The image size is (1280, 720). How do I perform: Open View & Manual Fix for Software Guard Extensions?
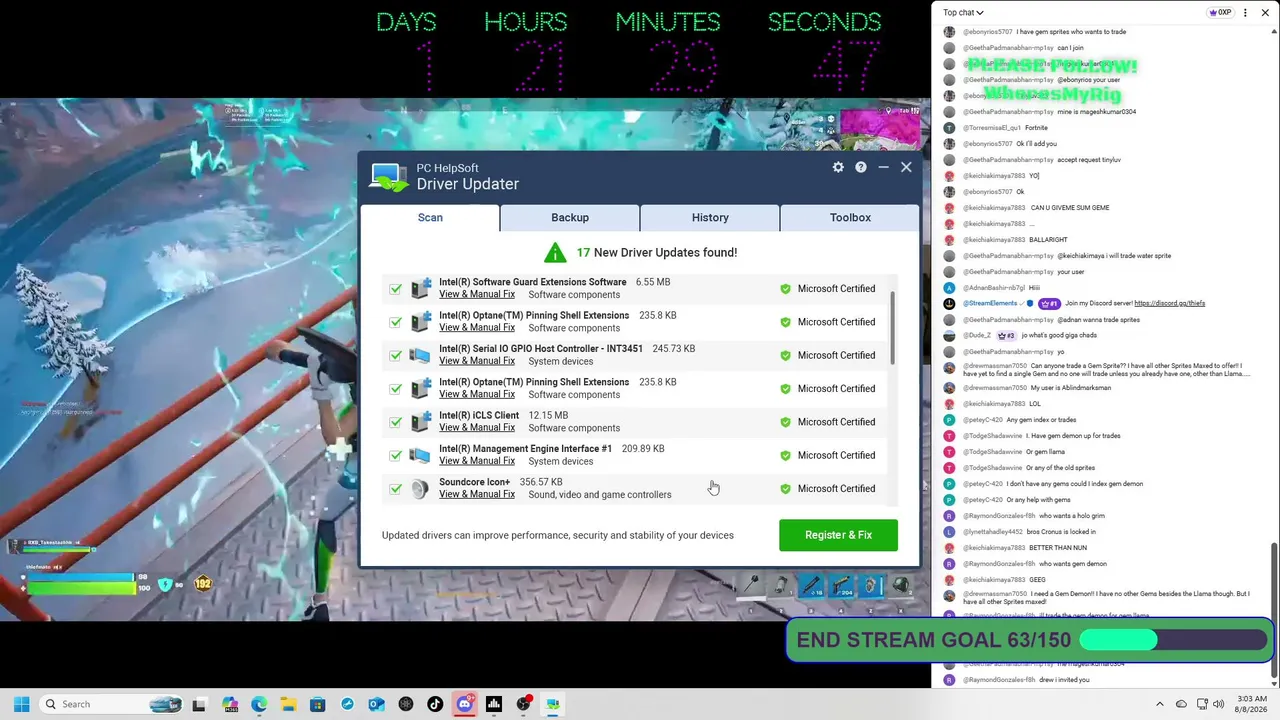(x=477, y=294)
